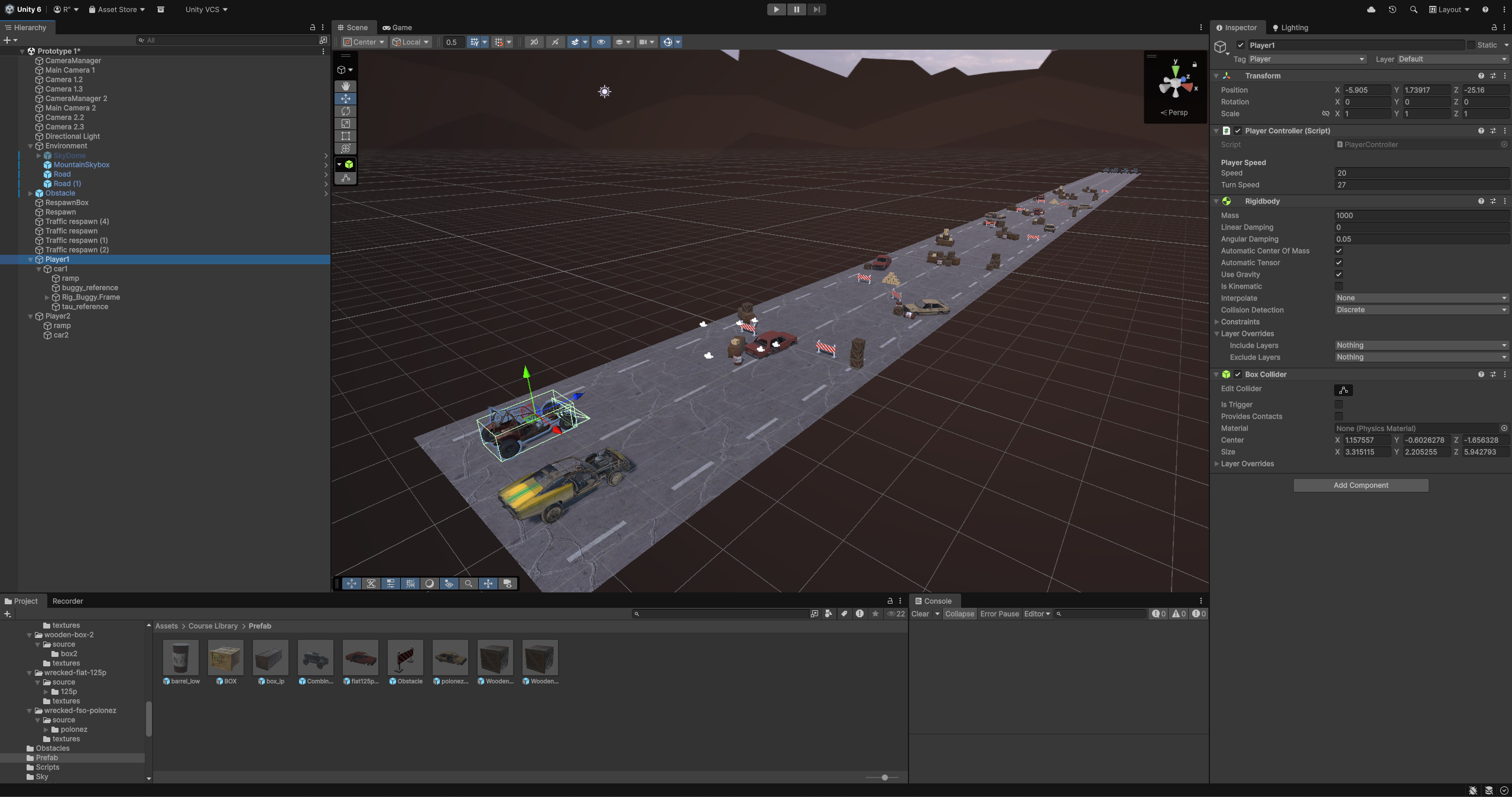
Task: Expand the Constraints section
Action: point(1217,322)
